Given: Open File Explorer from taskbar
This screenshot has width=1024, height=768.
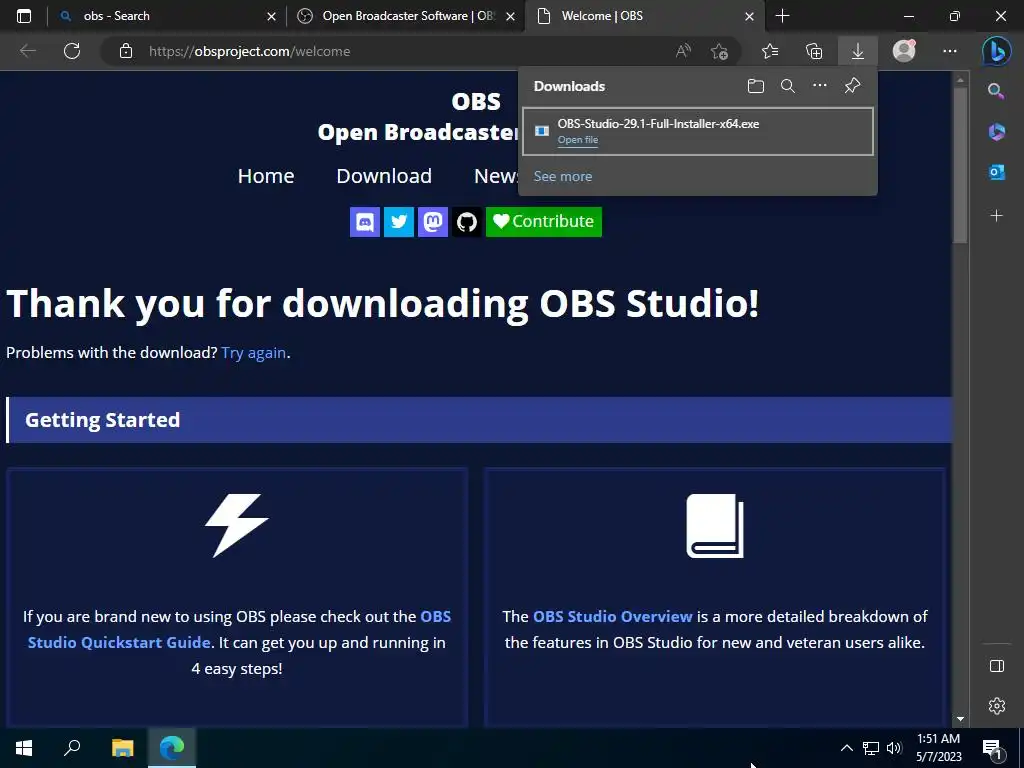Looking at the screenshot, I should [x=122, y=748].
